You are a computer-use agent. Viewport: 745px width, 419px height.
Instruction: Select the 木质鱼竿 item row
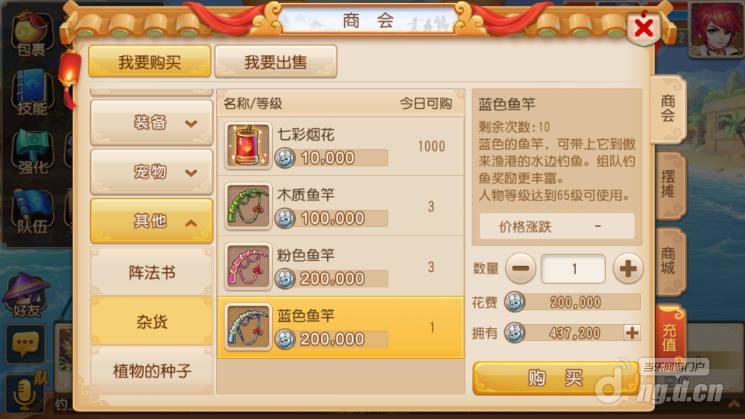click(341, 206)
